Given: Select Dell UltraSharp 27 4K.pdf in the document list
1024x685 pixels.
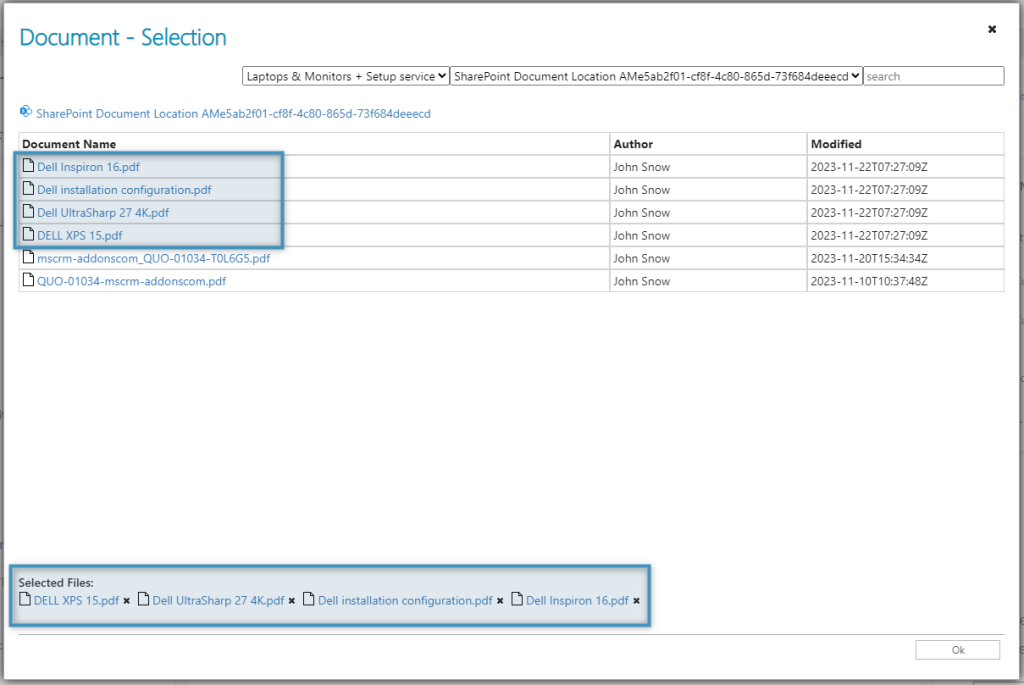Looking at the screenshot, I should click(x=103, y=213).
